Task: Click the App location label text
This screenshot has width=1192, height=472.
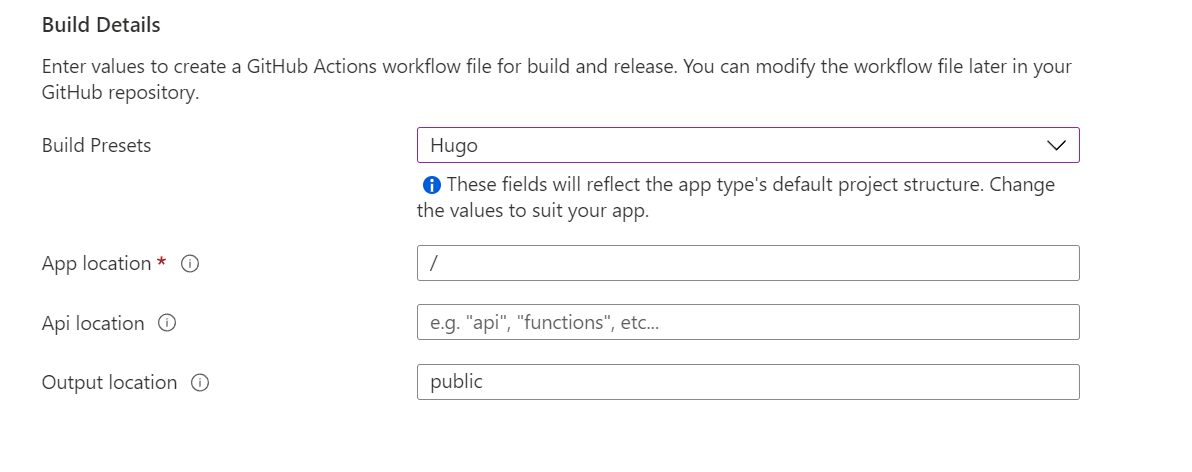Action: 96,264
